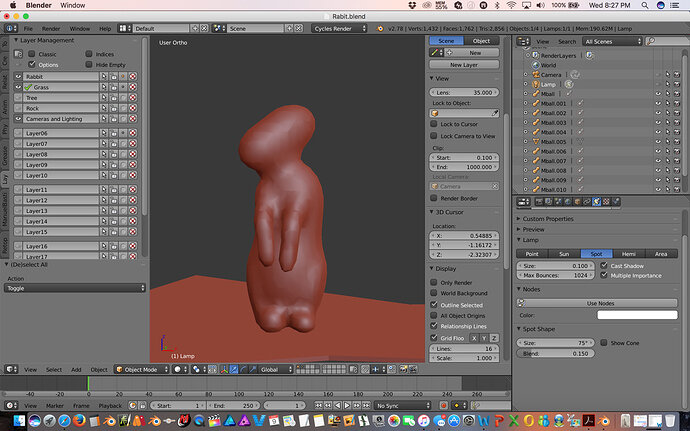Viewport: 690px width, 431px height.
Task: Click the delete icon on Rock layer
Action: [132, 108]
